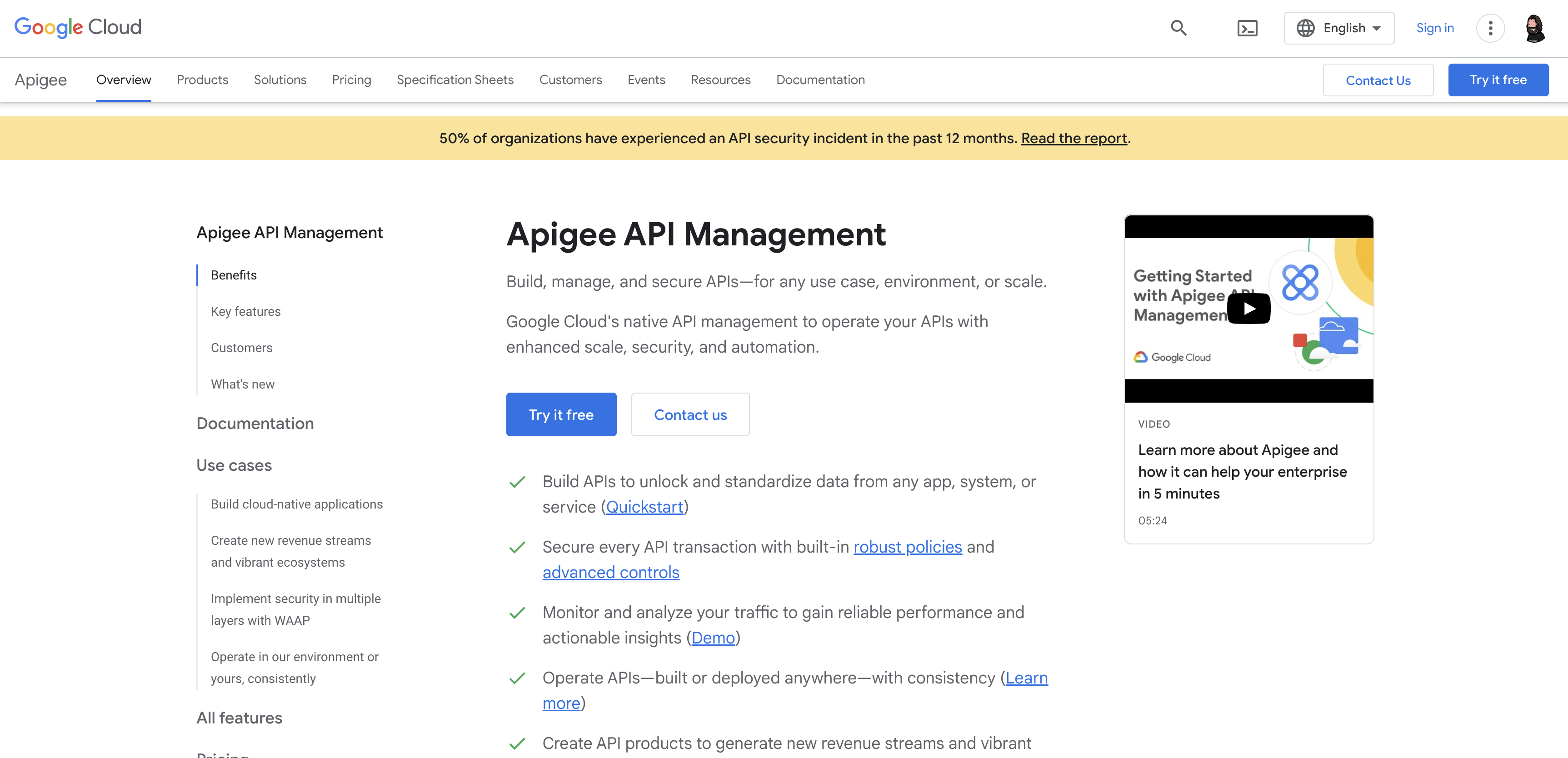Click the Google Cloud logo
This screenshot has width=1568, height=758.
coord(78,27)
